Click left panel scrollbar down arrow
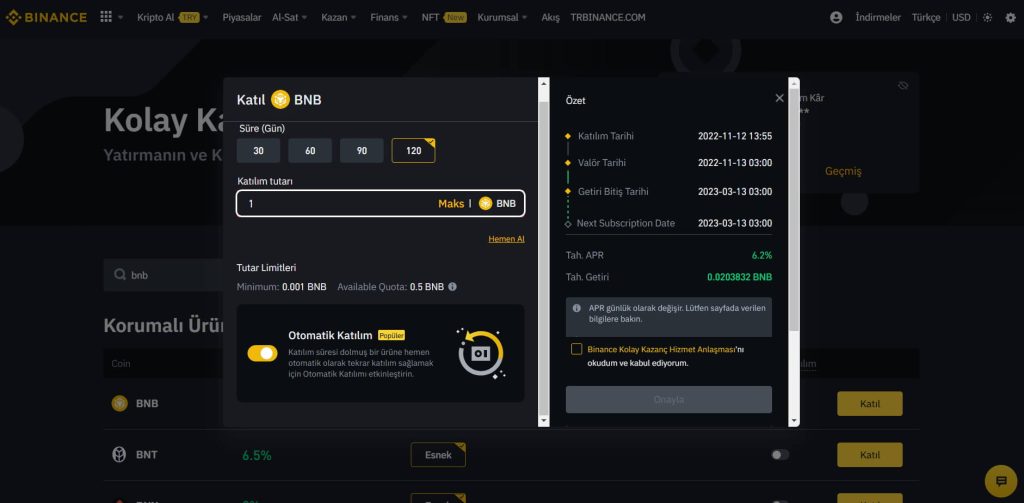Screen dimensions: 1024x503 [543, 421]
